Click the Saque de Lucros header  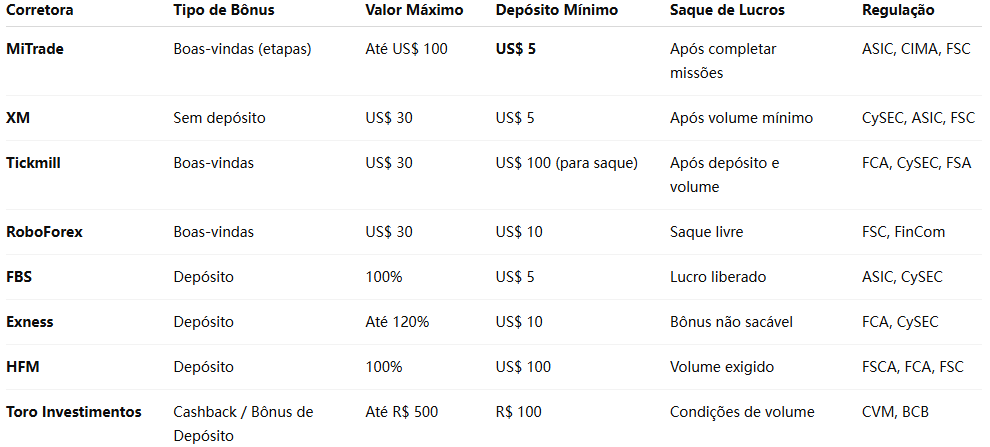pyautogui.click(x=727, y=10)
